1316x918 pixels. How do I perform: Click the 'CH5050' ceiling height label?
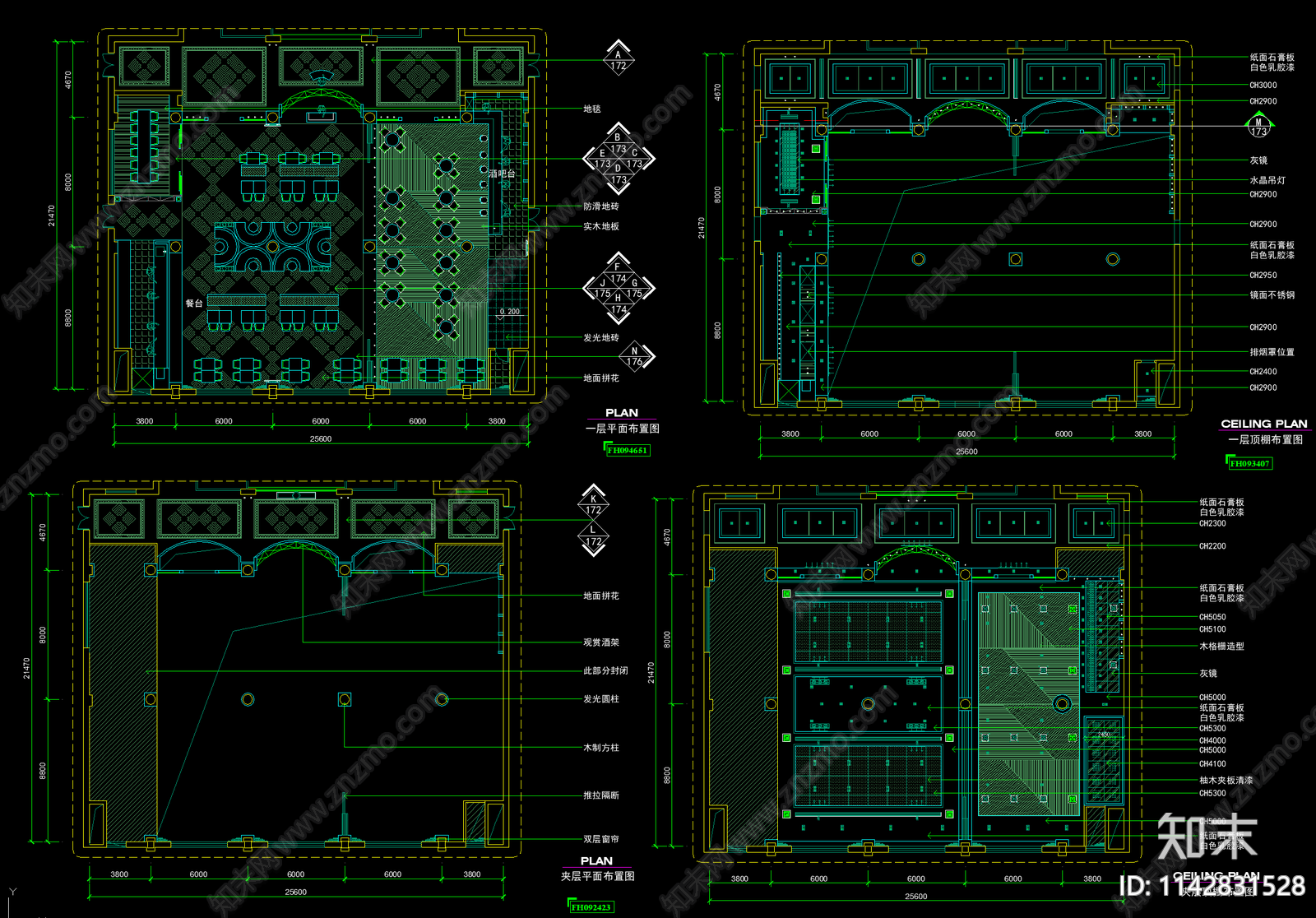pos(1212,617)
